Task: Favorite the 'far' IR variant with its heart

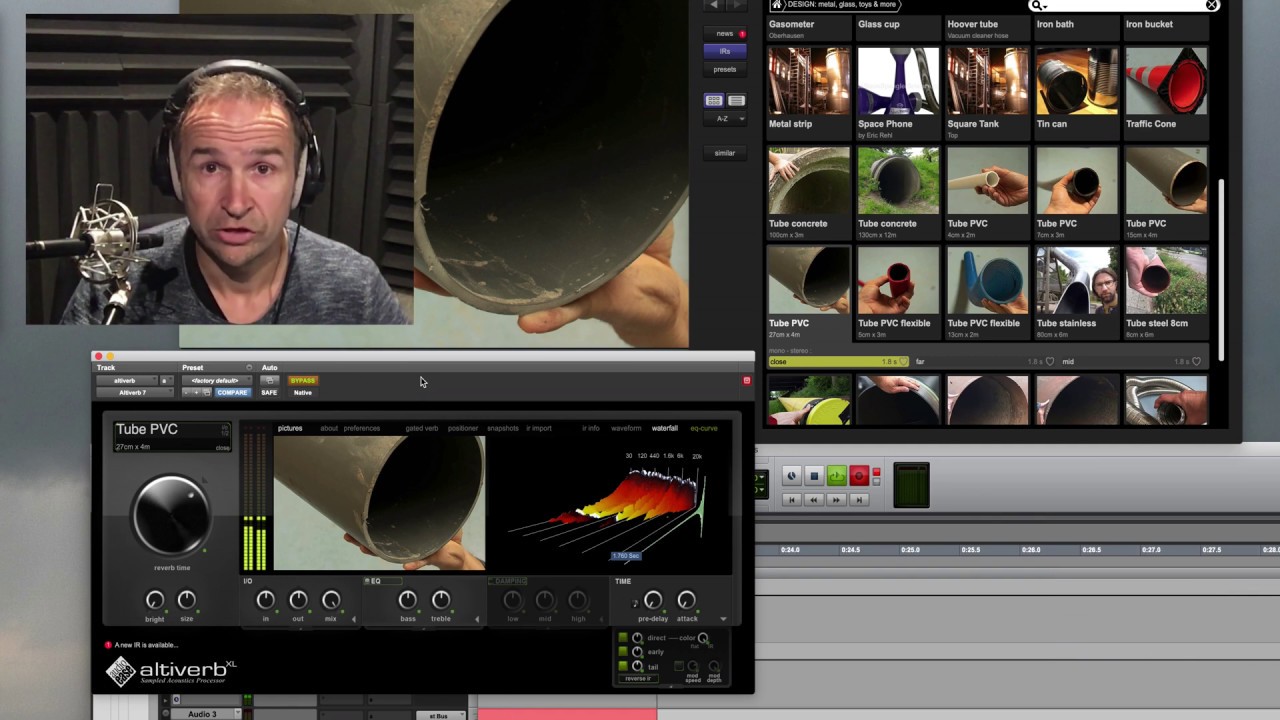Action: click(1049, 361)
